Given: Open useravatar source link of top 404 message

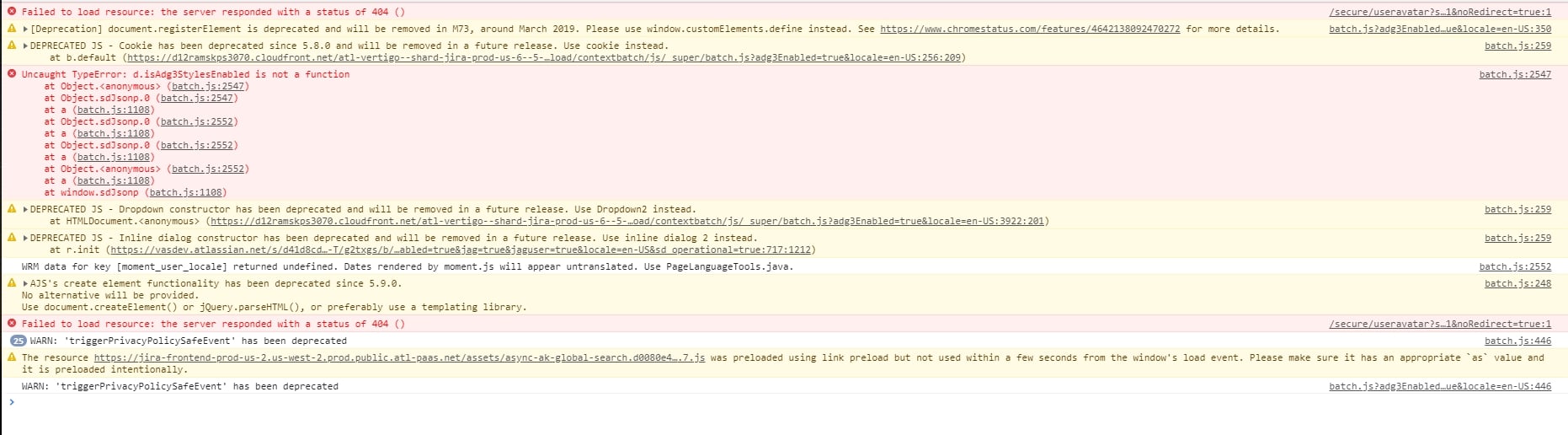Looking at the screenshot, I should [1440, 12].
